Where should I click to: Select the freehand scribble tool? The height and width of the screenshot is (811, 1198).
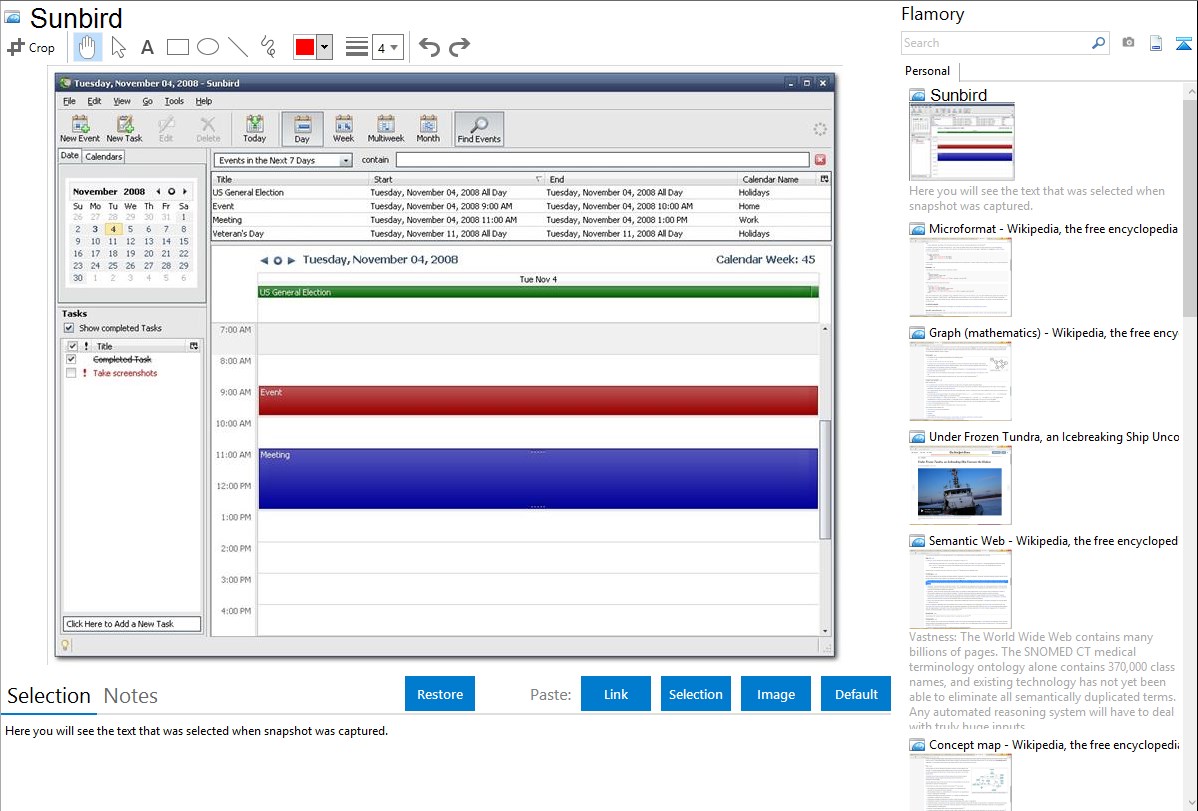coord(268,47)
